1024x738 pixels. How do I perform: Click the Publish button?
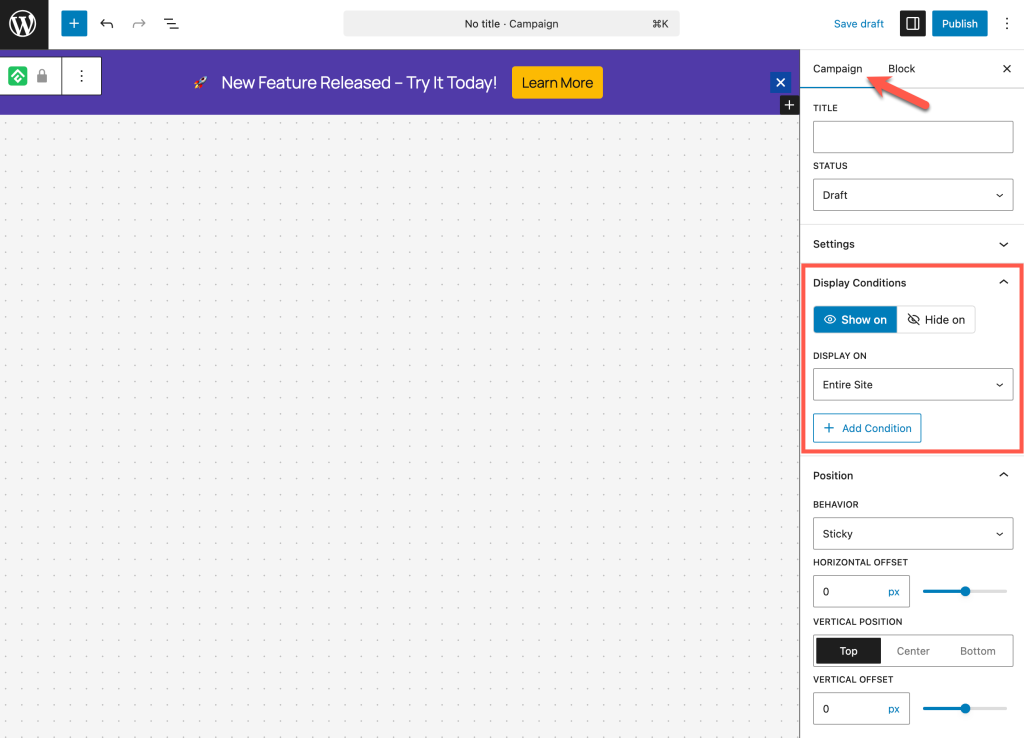coord(959,23)
